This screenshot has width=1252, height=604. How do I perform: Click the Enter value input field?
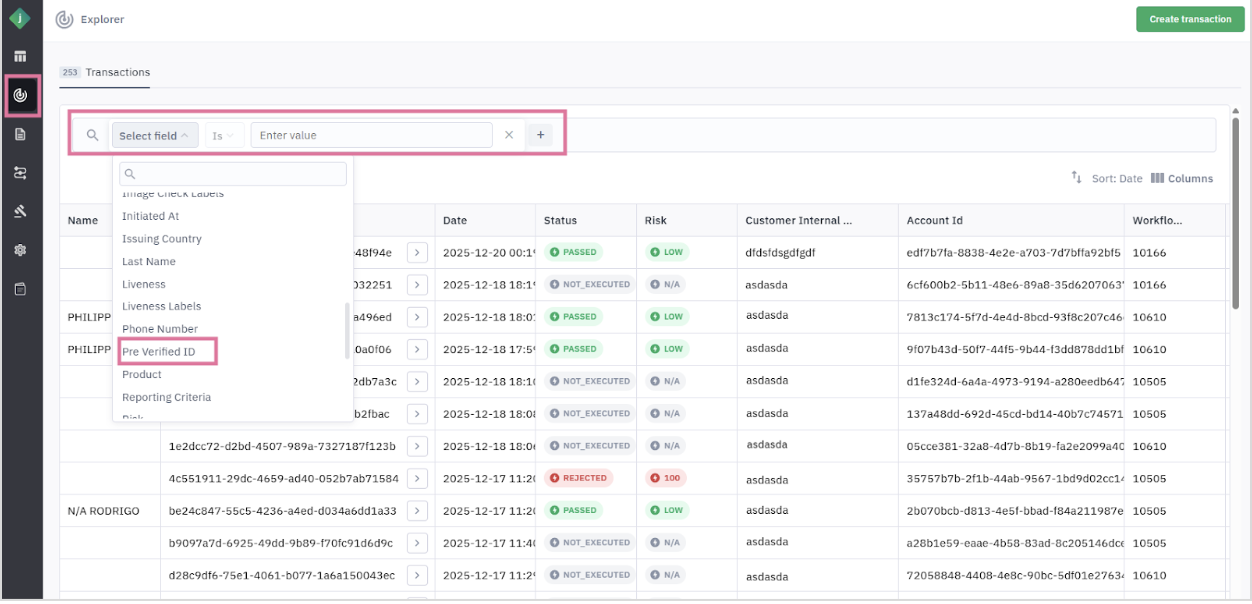tap(370, 135)
